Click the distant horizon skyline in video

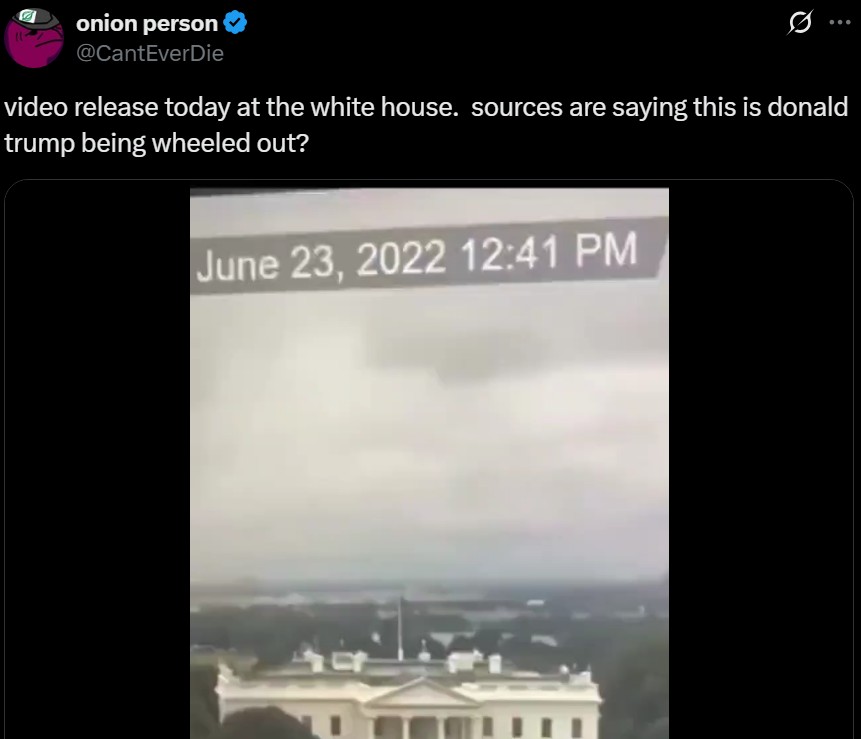tap(429, 596)
